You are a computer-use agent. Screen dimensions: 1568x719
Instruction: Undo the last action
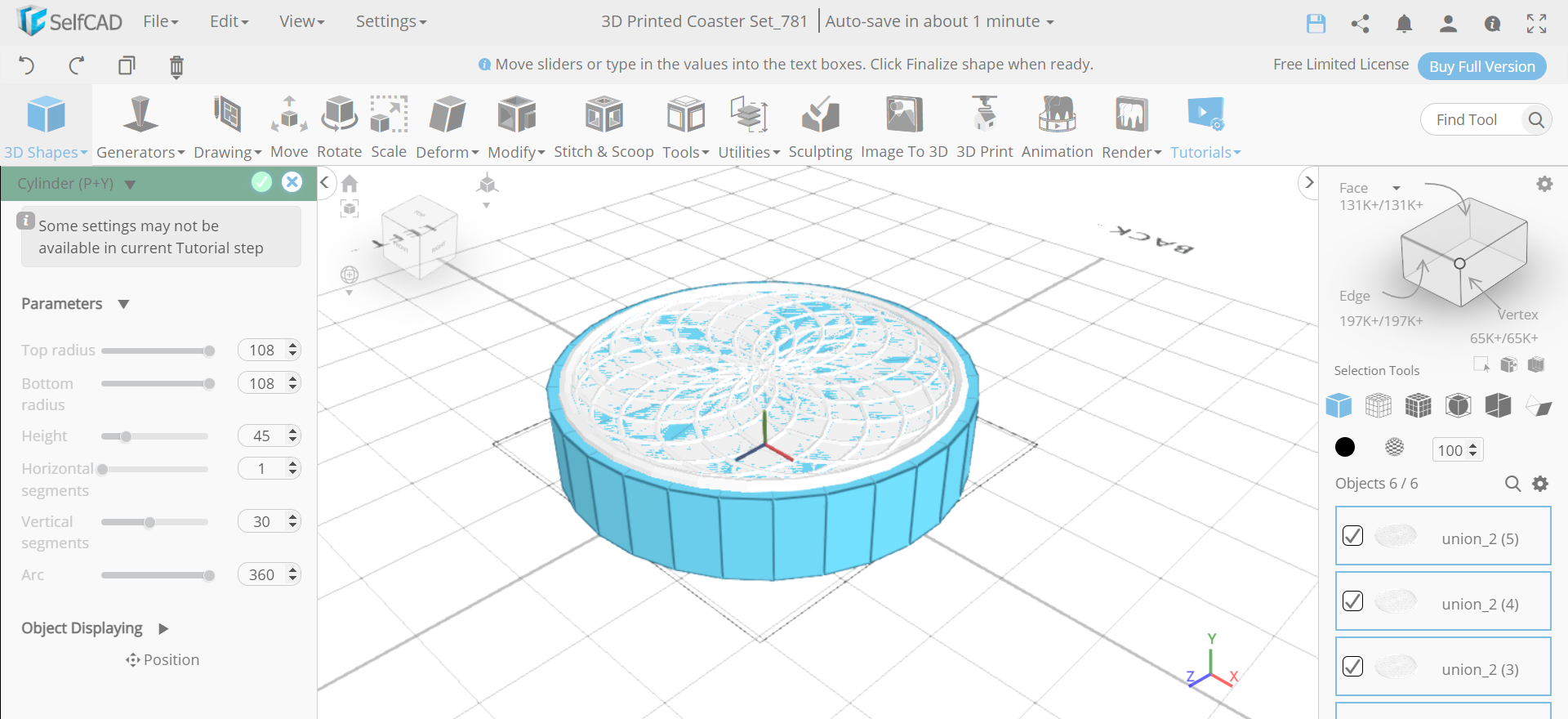click(27, 65)
